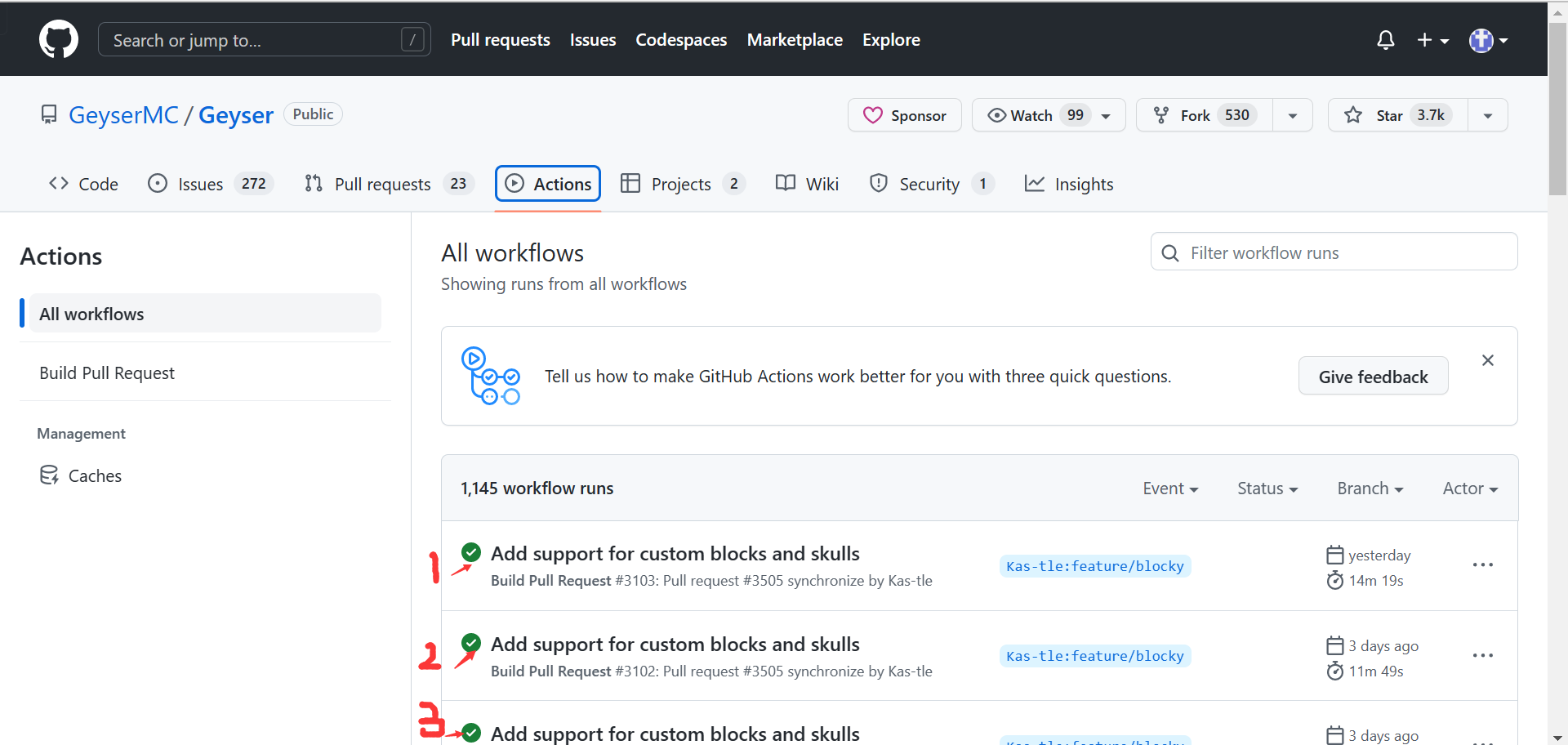This screenshot has width=1568, height=745.
Task: Open the GitHub home logo
Action: 59,39
